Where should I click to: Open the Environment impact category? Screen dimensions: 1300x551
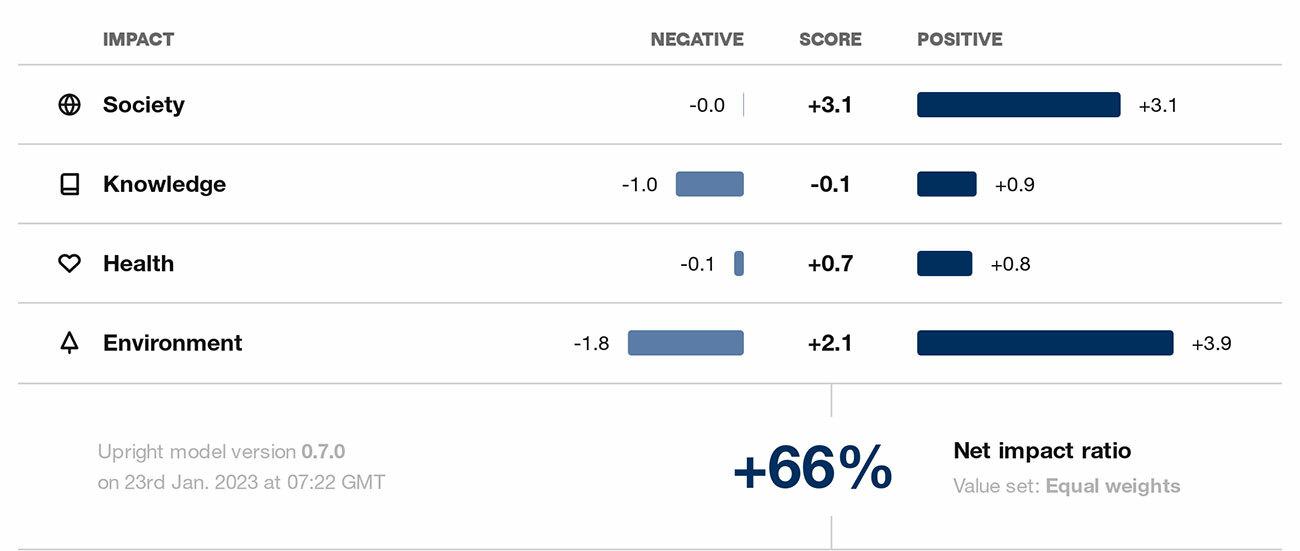(172, 343)
